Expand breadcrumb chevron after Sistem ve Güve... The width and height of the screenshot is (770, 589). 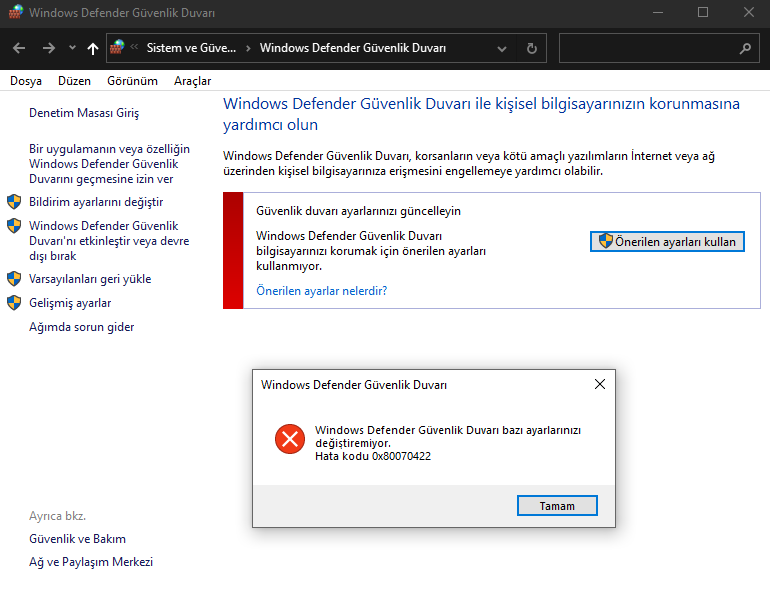click(248, 48)
